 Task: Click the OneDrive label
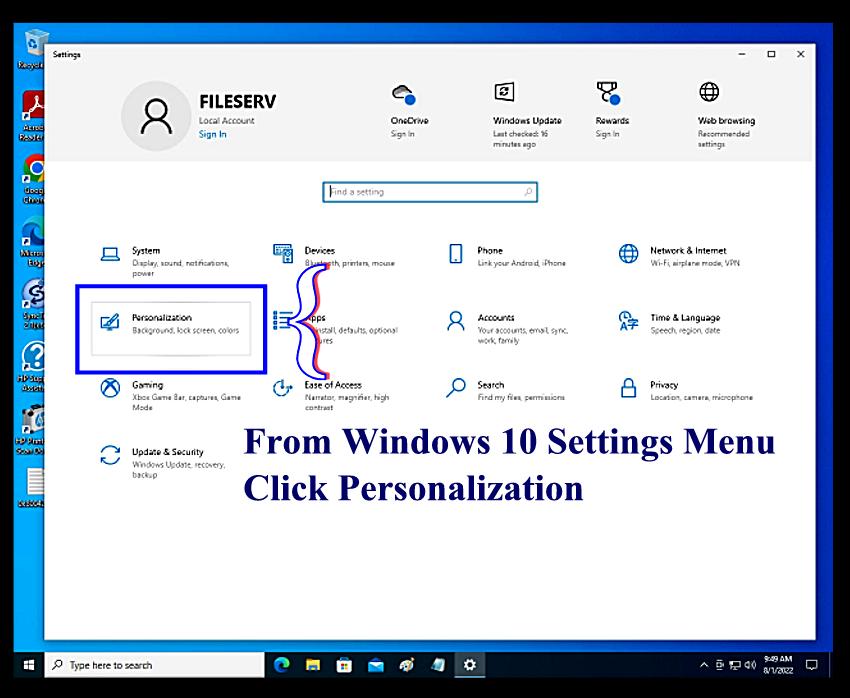pos(409,120)
